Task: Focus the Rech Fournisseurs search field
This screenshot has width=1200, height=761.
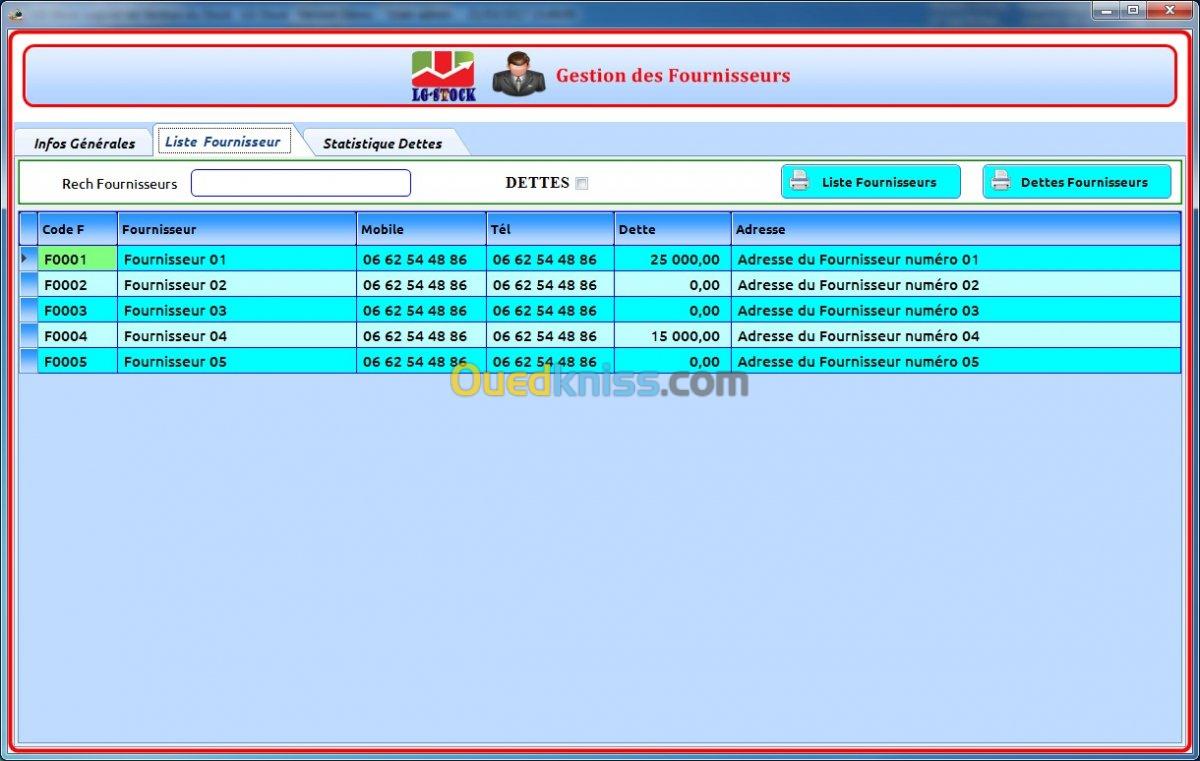Action: tap(301, 183)
